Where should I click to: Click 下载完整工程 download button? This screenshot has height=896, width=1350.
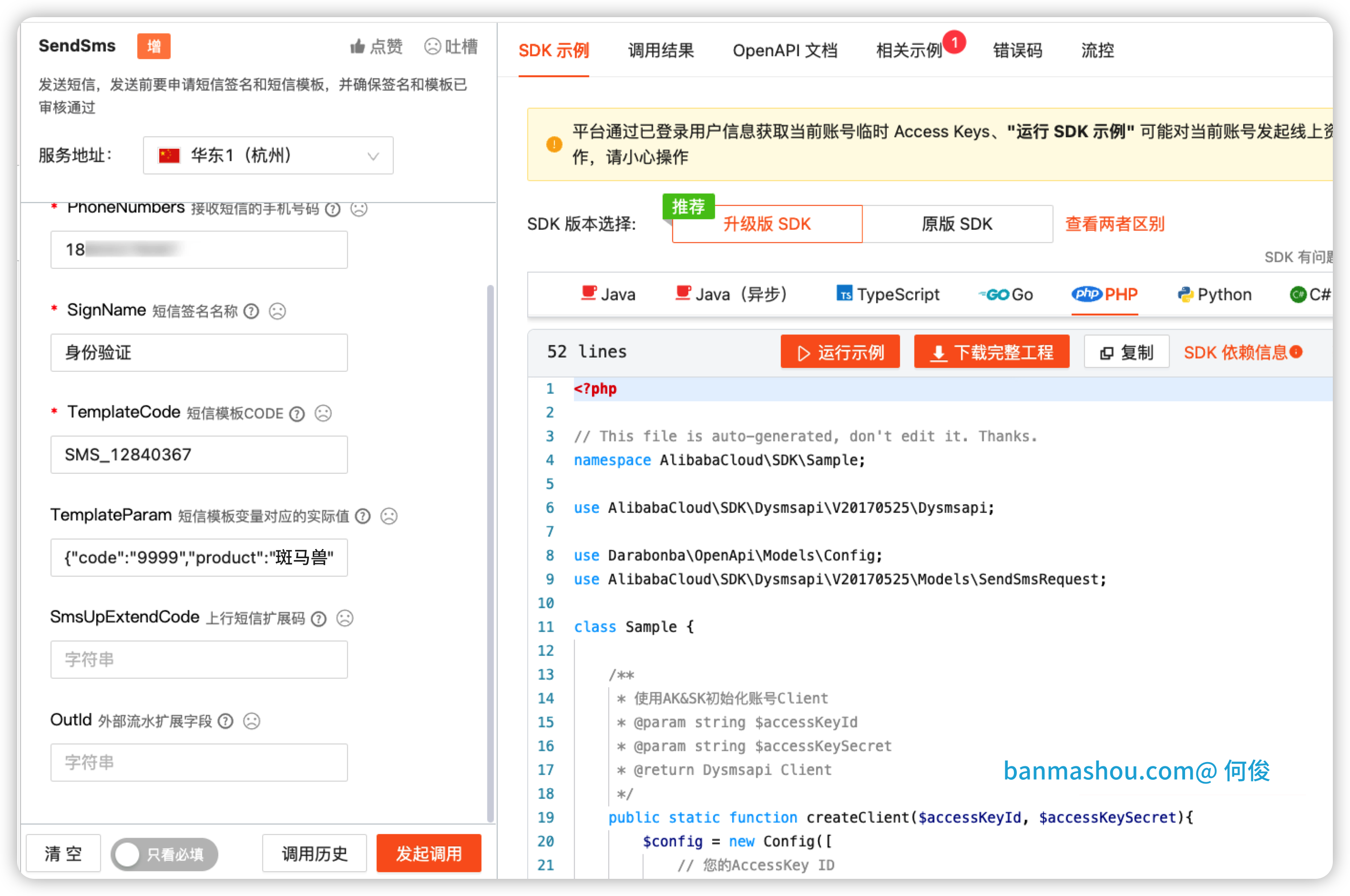click(991, 352)
